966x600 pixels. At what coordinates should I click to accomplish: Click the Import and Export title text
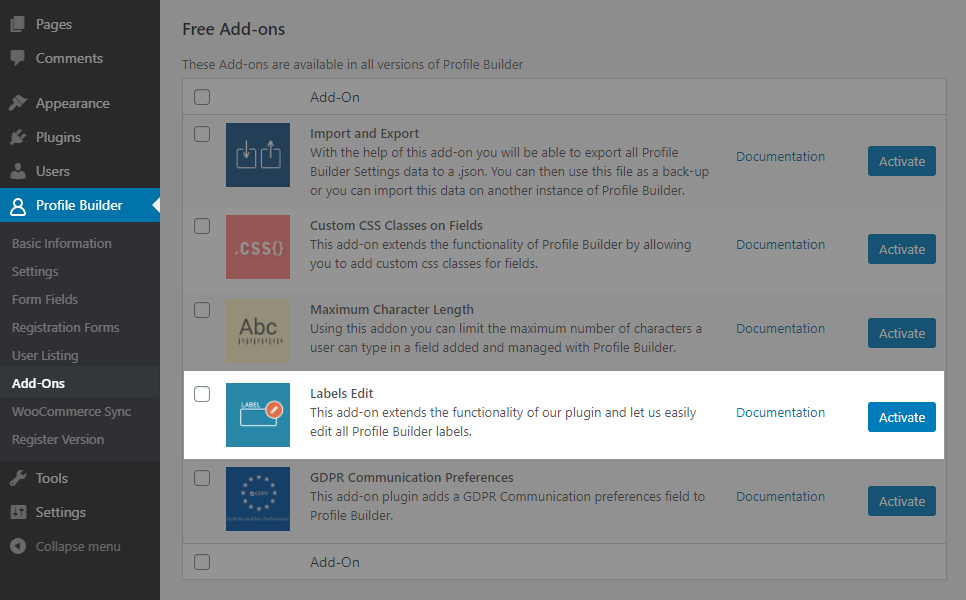364,134
